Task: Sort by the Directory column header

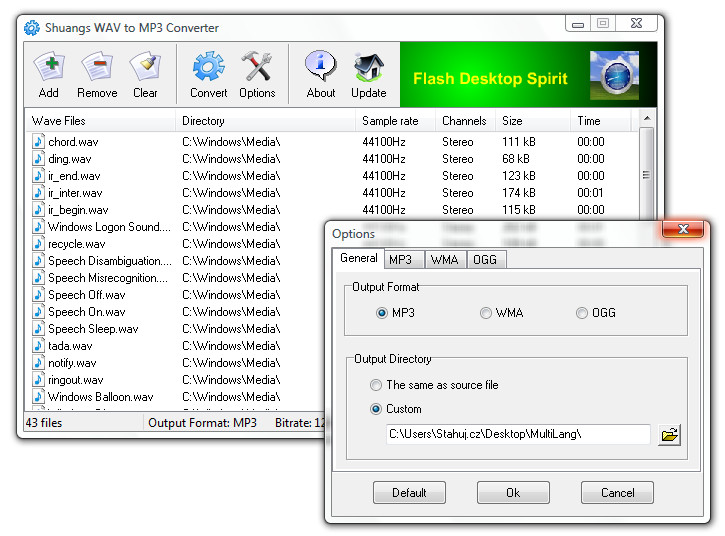Action: (x=265, y=121)
